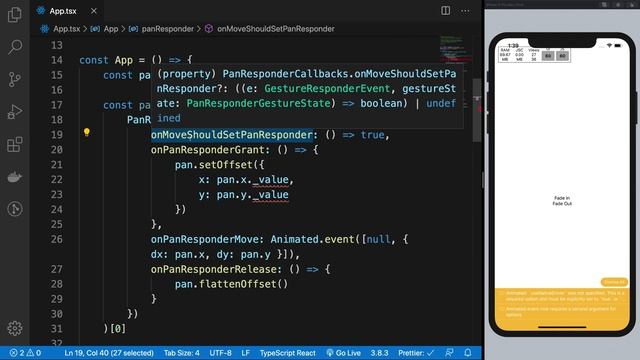Open the Extensions view
640x360 pixels.
click(x=15, y=144)
